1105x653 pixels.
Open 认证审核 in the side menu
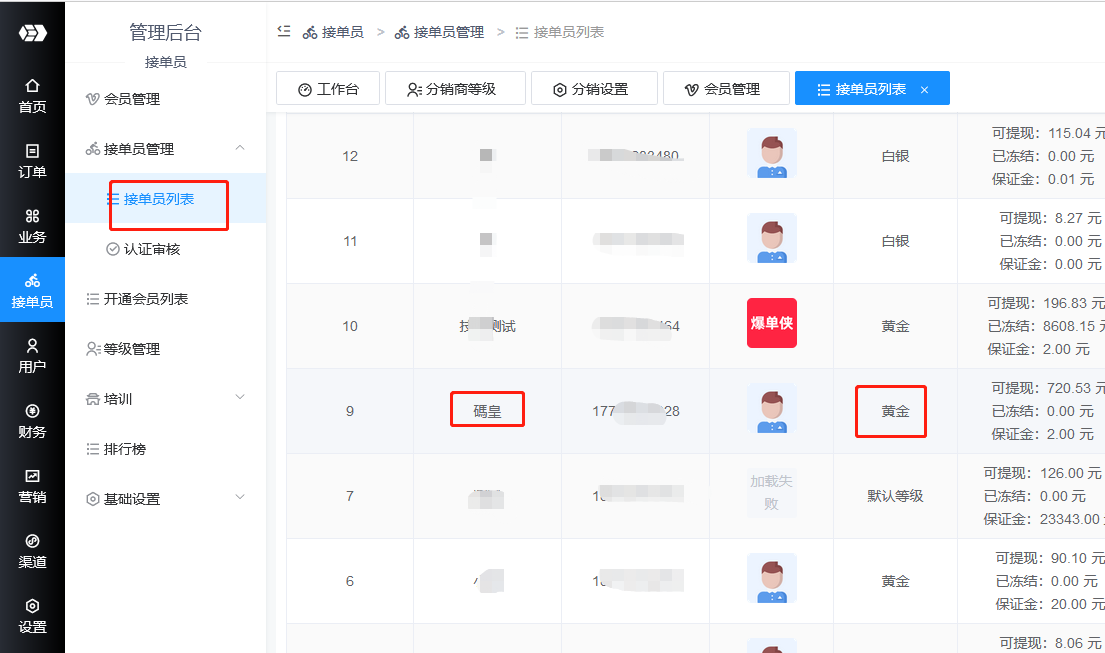151,249
